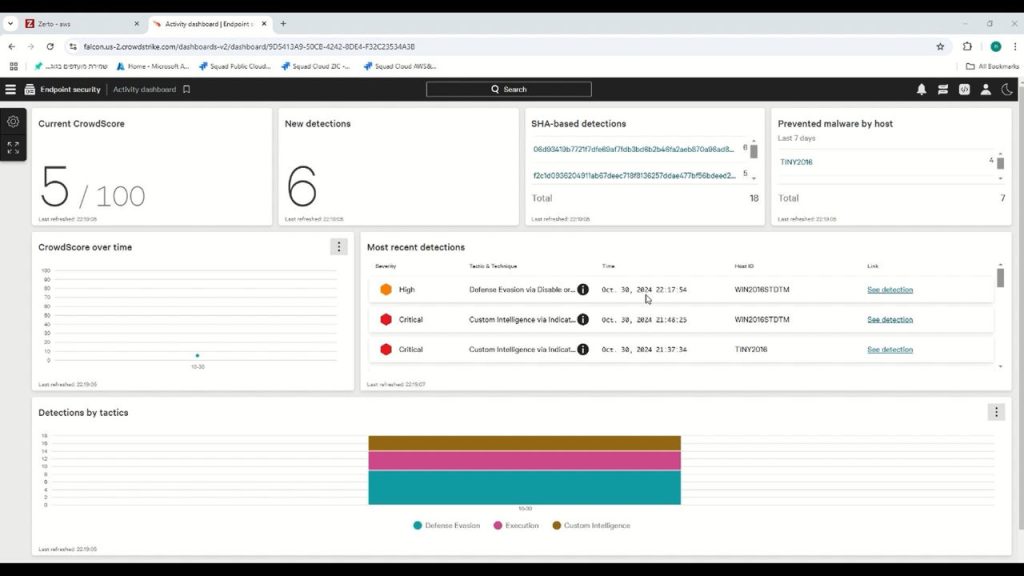Viewport: 1024px width, 576px height.
Task: Click the notifications bell icon
Action: (x=921, y=89)
